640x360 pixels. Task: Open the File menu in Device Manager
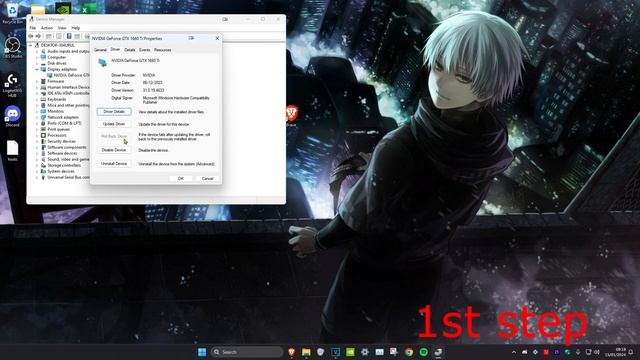point(33,28)
